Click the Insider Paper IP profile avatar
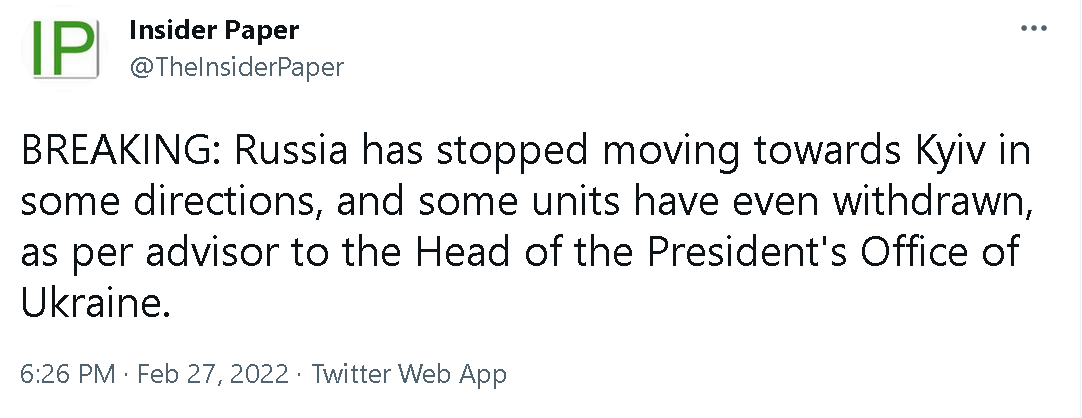 click(x=59, y=49)
